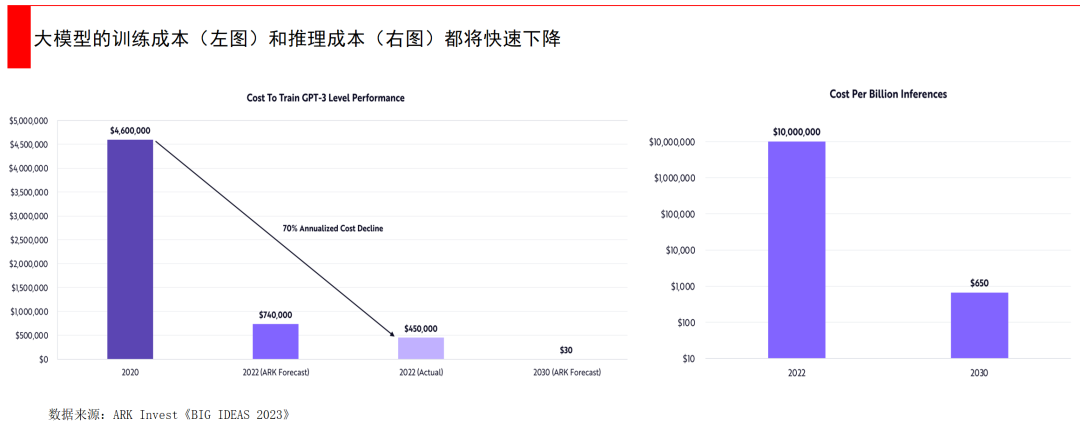Select the 2022 (ARK Forecast) bar in left chart
This screenshot has height=432, width=1080.
275,341
